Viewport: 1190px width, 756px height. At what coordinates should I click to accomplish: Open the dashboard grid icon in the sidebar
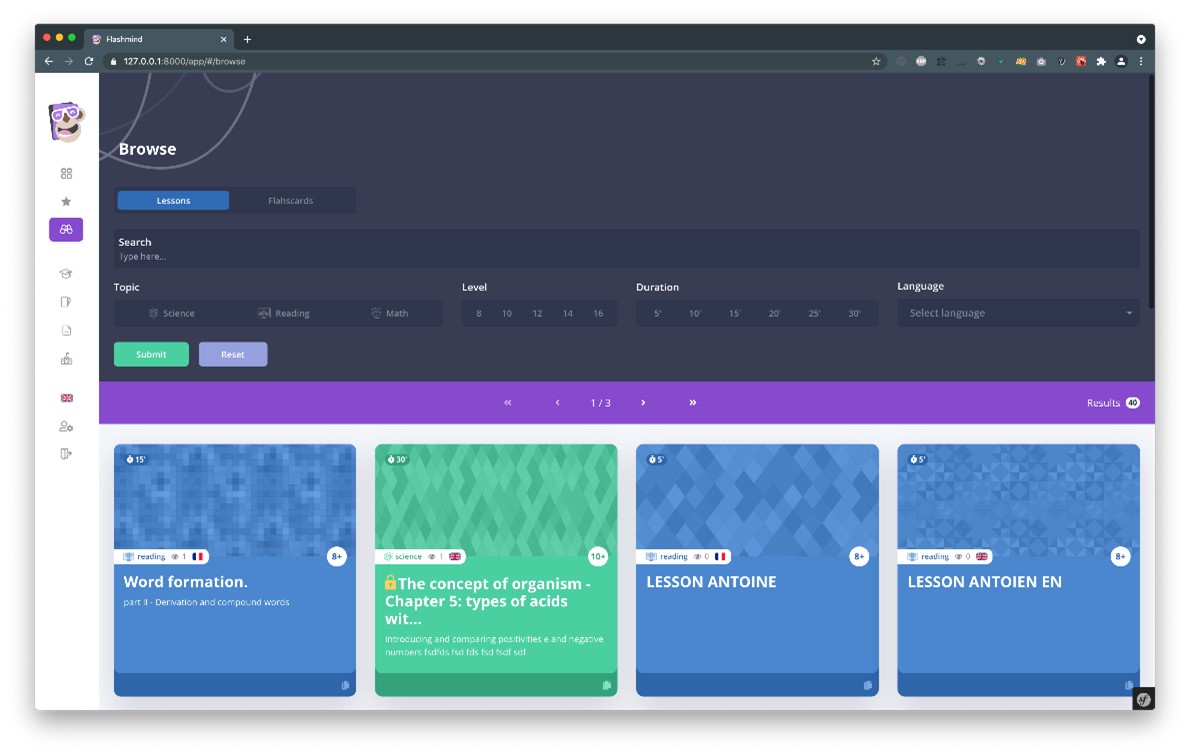[66, 172]
